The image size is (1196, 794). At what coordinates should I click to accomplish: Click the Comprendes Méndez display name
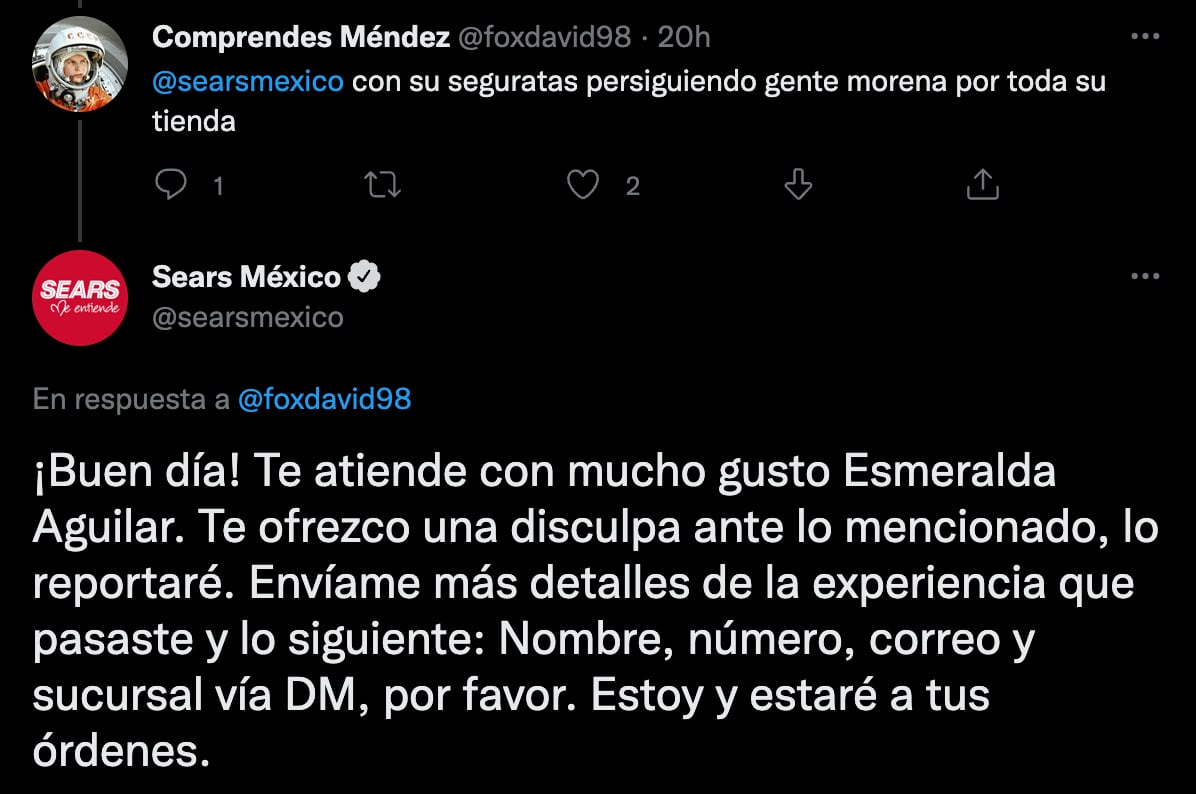pos(300,38)
